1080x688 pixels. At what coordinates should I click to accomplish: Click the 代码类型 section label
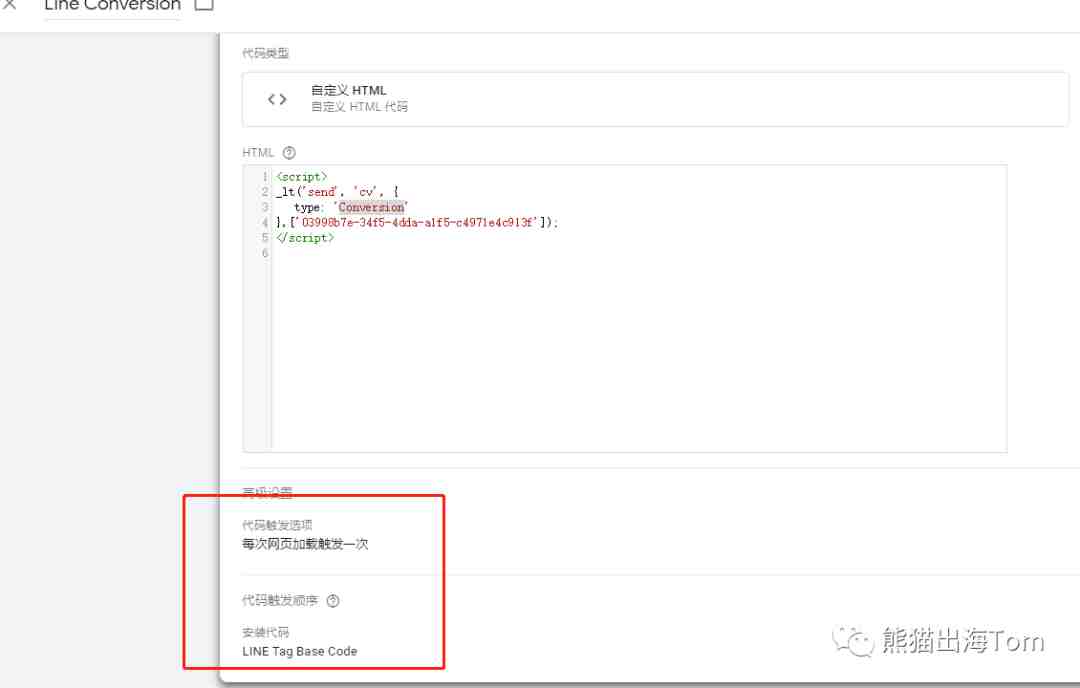265,54
